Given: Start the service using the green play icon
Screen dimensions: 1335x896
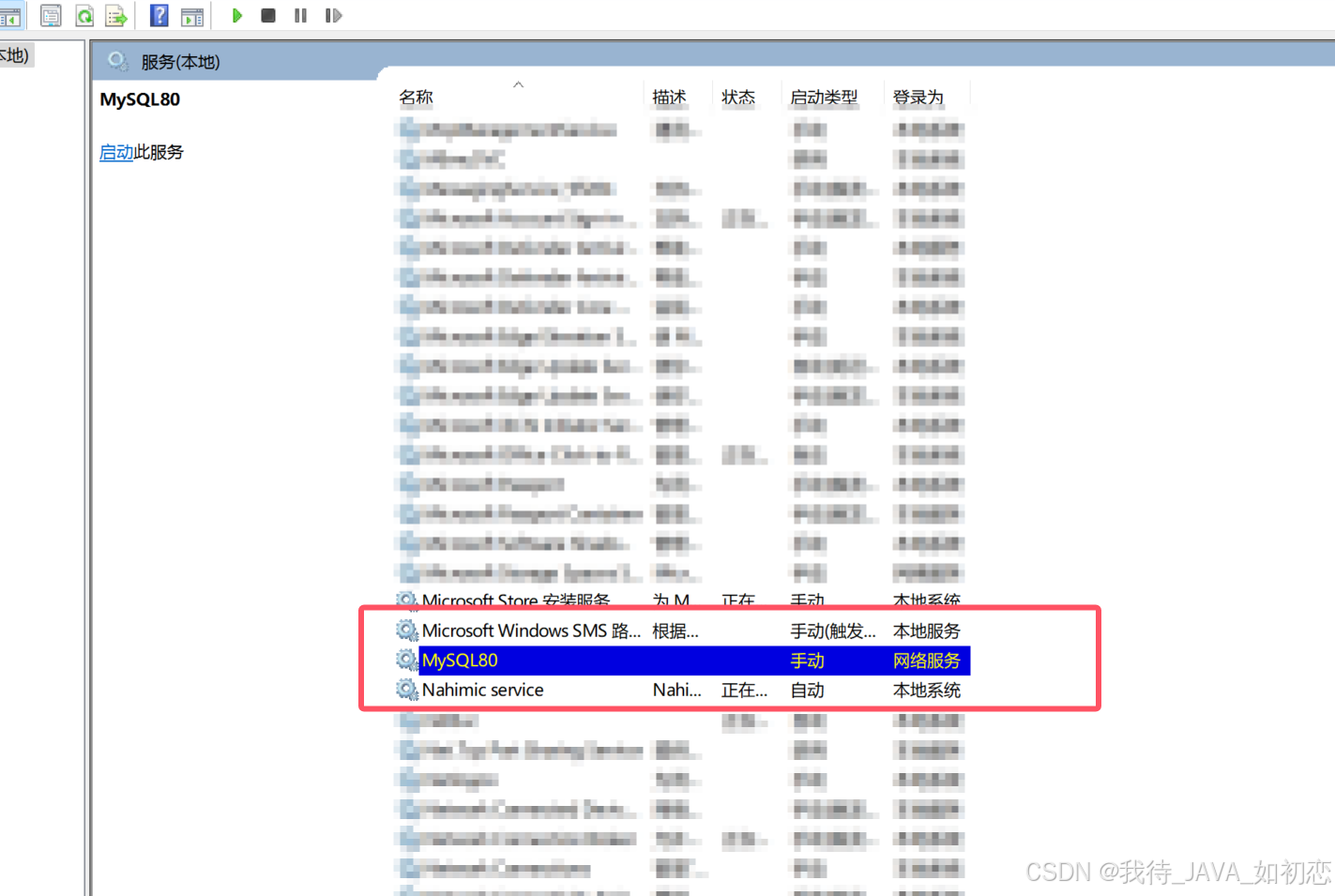Looking at the screenshot, I should pyautogui.click(x=237, y=15).
